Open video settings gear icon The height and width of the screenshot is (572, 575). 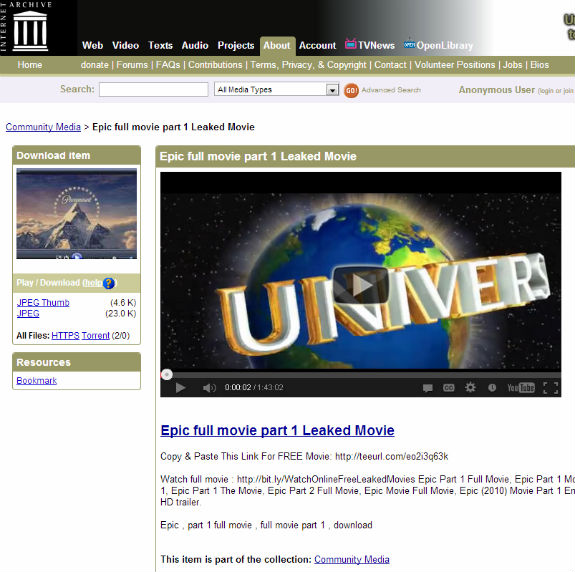[x=470, y=387]
